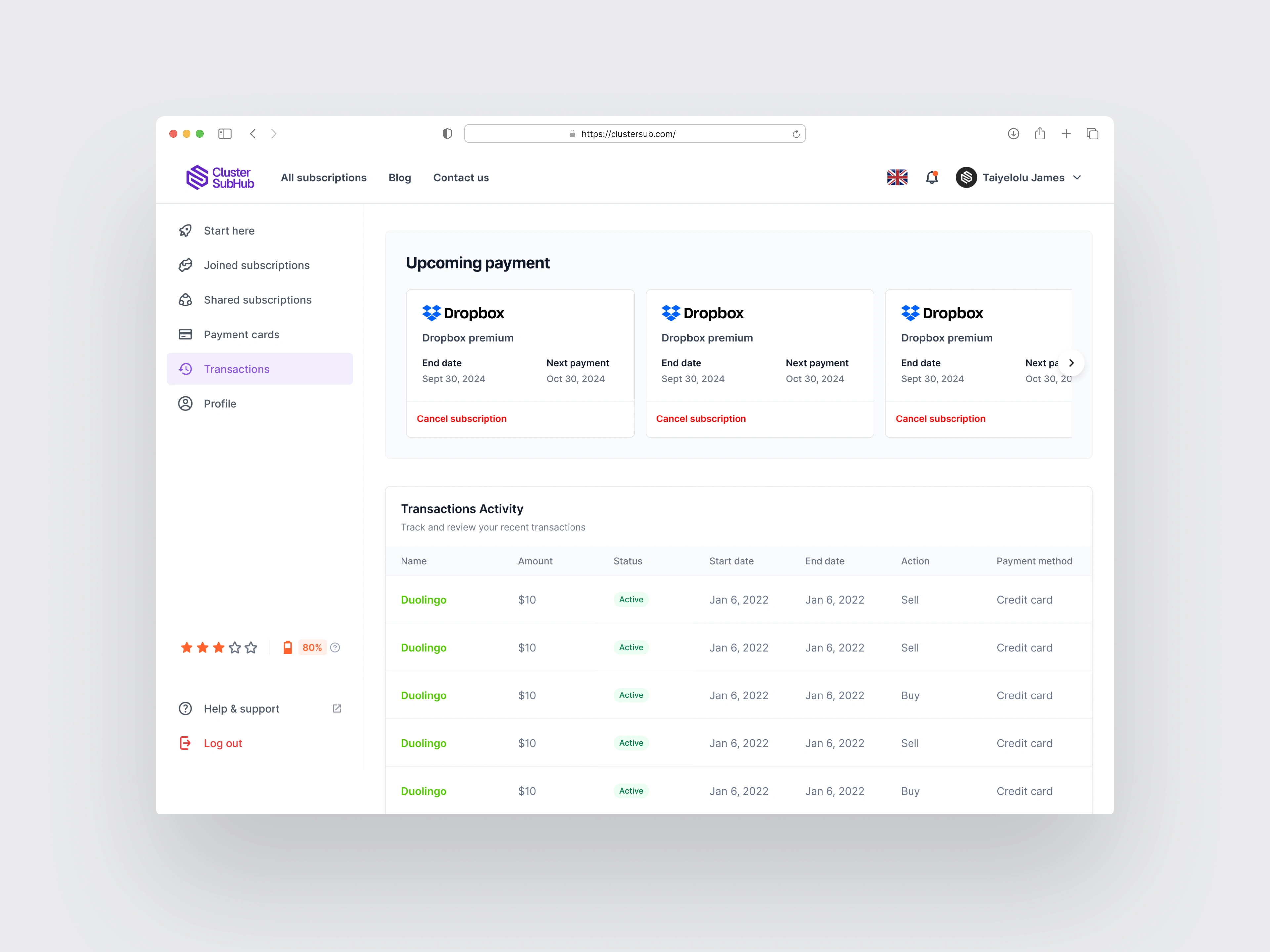Viewport: 1270px width, 952px height.
Task: Set rating to five stars
Action: pyautogui.click(x=251, y=647)
